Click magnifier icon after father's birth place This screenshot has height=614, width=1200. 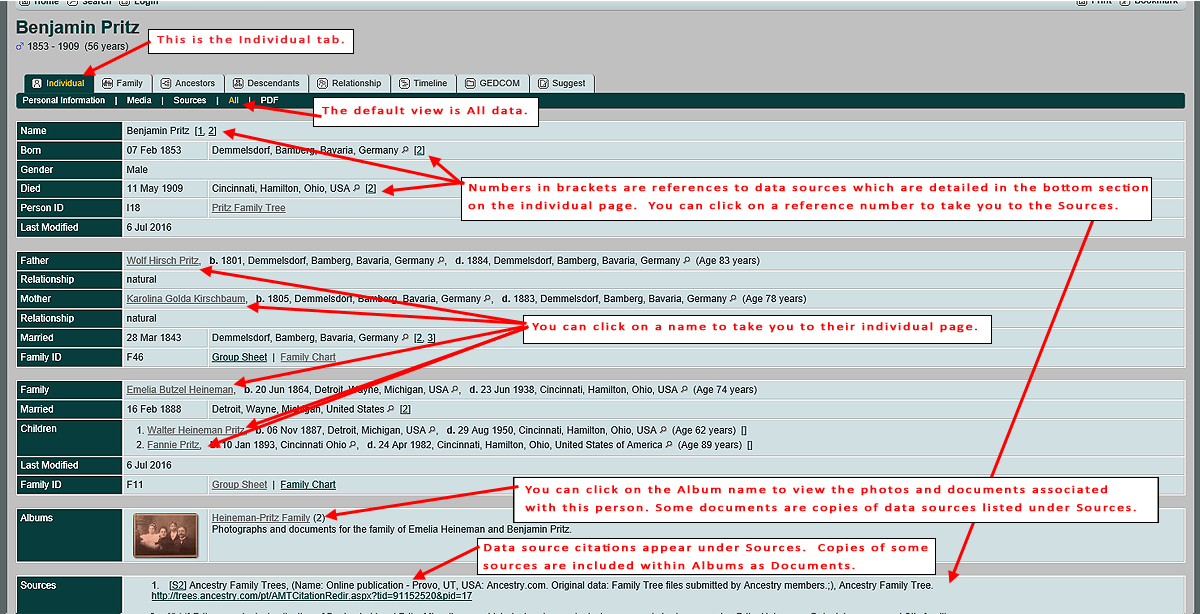pyautogui.click(x=441, y=261)
